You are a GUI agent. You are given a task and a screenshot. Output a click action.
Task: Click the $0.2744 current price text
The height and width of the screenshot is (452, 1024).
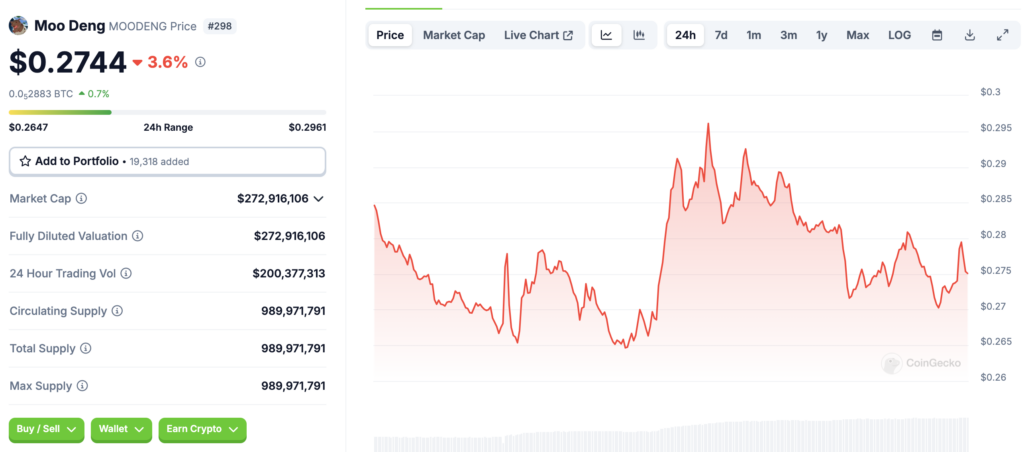click(x=67, y=62)
